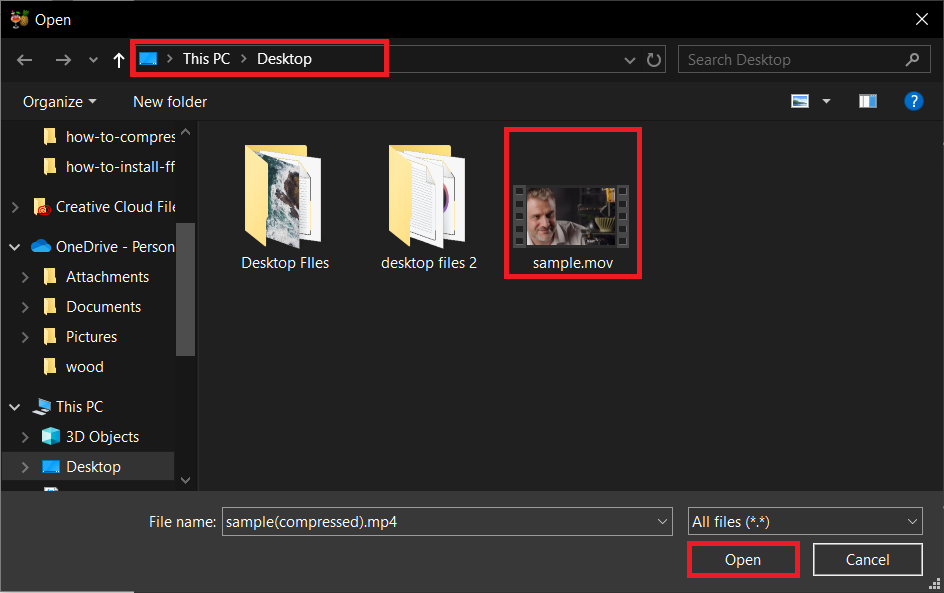Go forward in navigation history
This screenshot has width=944, height=593.
[63, 59]
